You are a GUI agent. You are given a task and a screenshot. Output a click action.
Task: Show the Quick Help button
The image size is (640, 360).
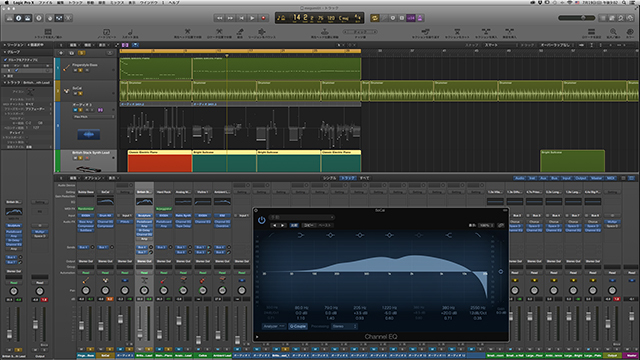coord(39,18)
